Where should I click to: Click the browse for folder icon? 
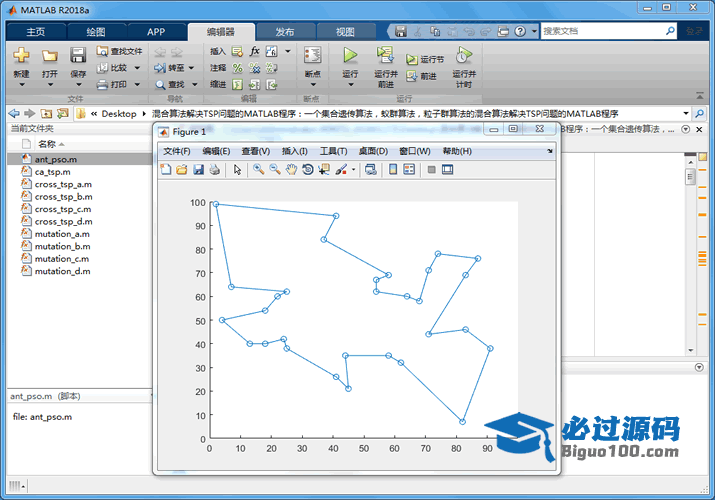62,113
